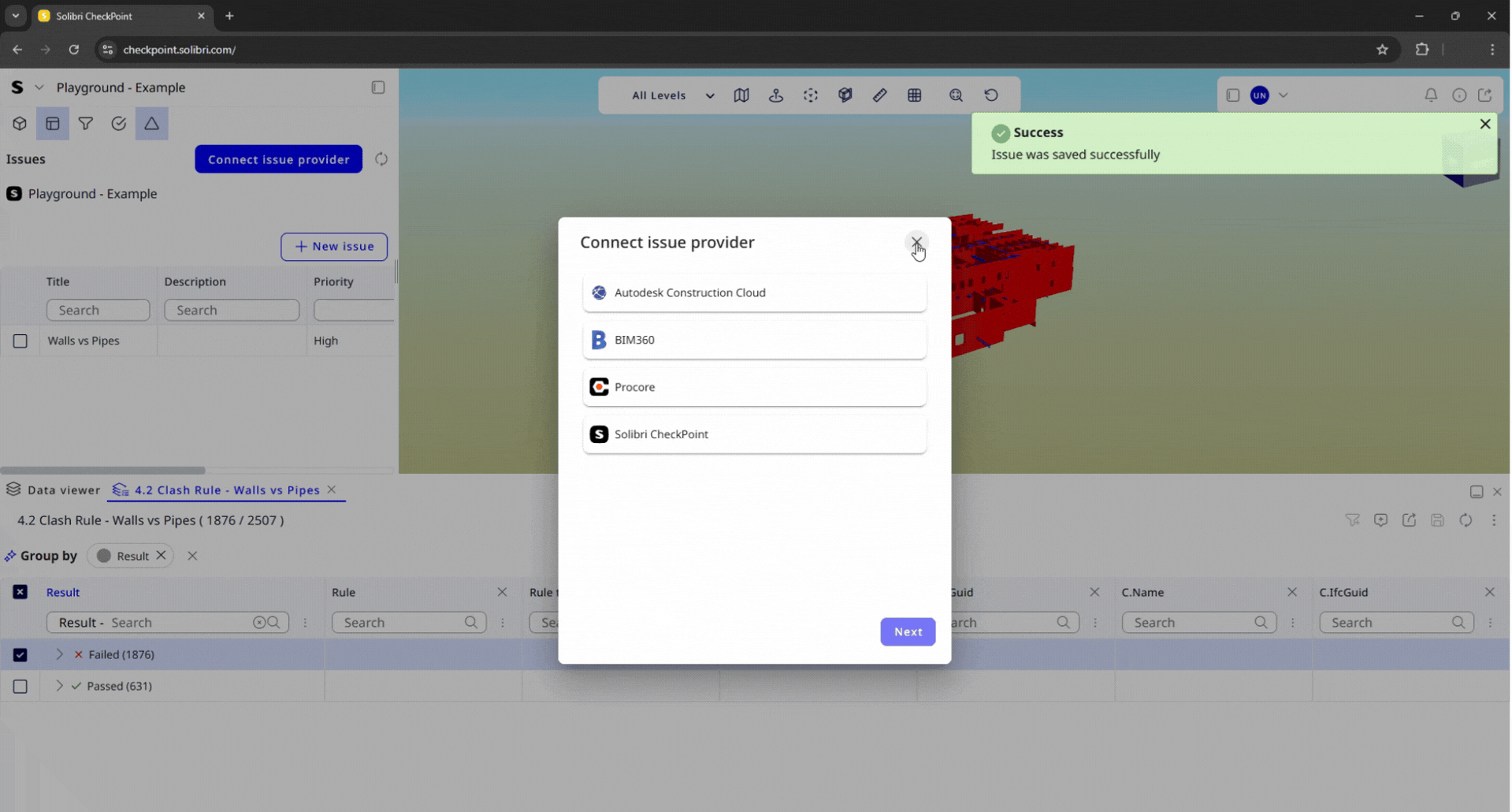Select the issues triangle icon in sidebar
This screenshot has width=1512, height=812.
pyautogui.click(x=151, y=124)
